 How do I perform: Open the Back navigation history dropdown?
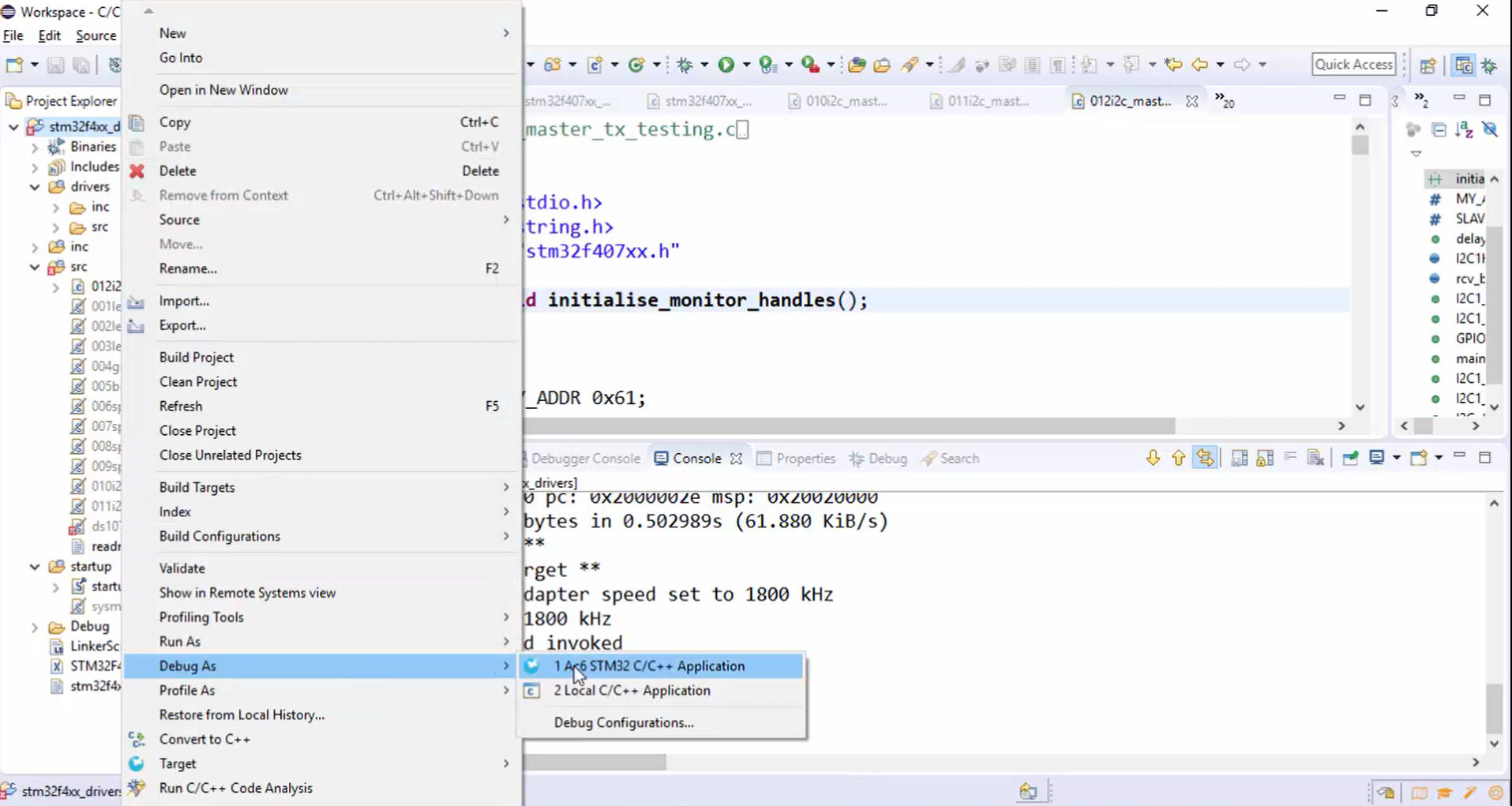click(1220, 65)
